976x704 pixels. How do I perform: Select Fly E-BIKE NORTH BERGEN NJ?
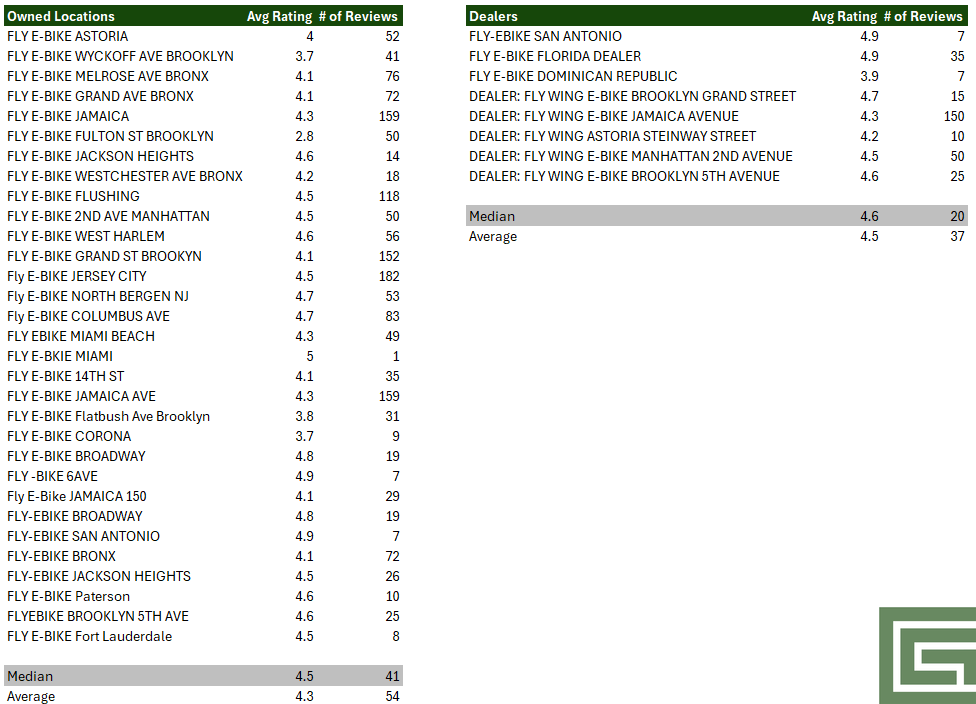(98, 296)
